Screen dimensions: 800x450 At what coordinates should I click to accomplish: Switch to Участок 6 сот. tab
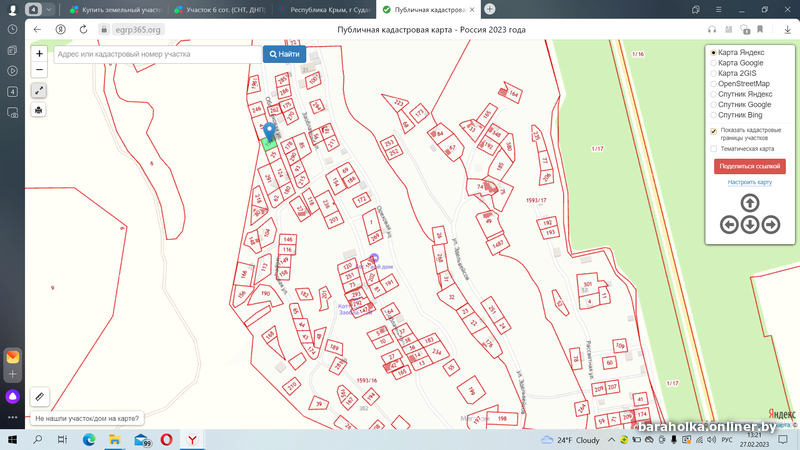tap(219, 9)
